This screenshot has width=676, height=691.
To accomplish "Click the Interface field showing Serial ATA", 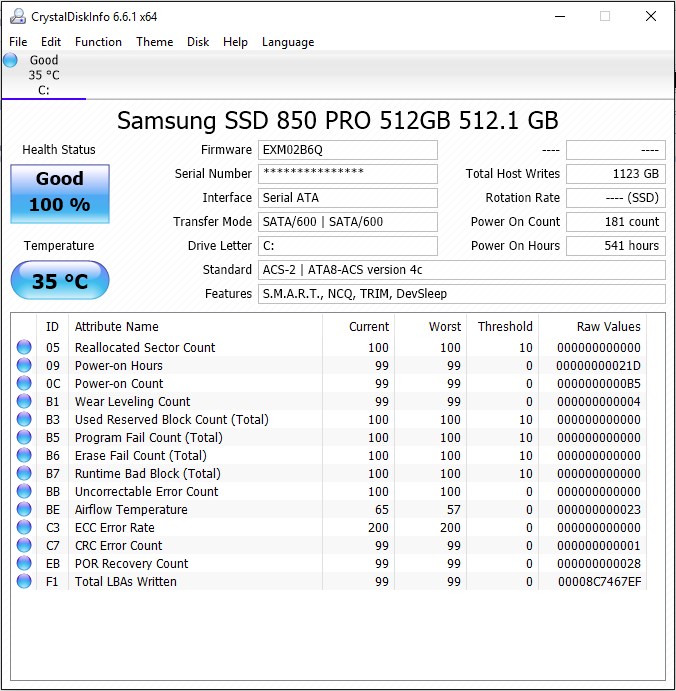I will tap(348, 197).
